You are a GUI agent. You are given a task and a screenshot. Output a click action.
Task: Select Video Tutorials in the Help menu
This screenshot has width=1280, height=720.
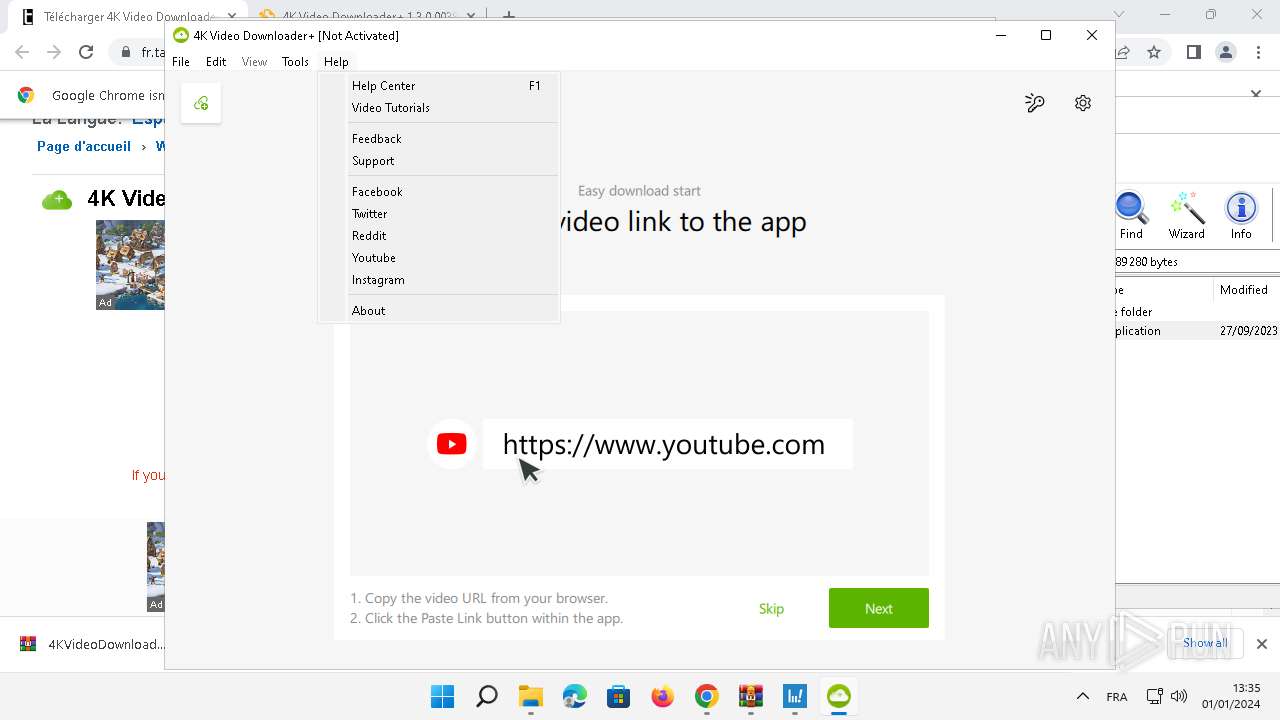pyautogui.click(x=439, y=108)
